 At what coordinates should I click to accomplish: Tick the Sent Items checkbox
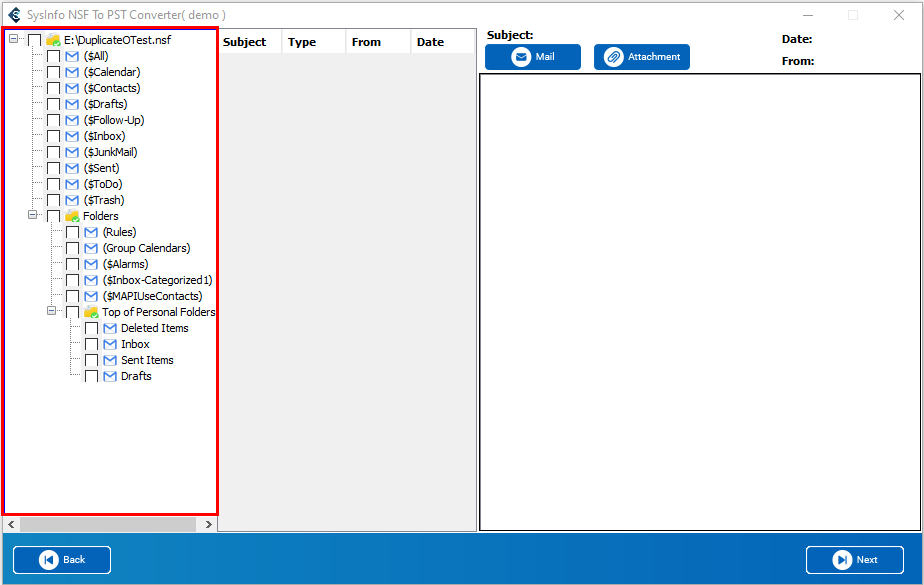point(91,360)
